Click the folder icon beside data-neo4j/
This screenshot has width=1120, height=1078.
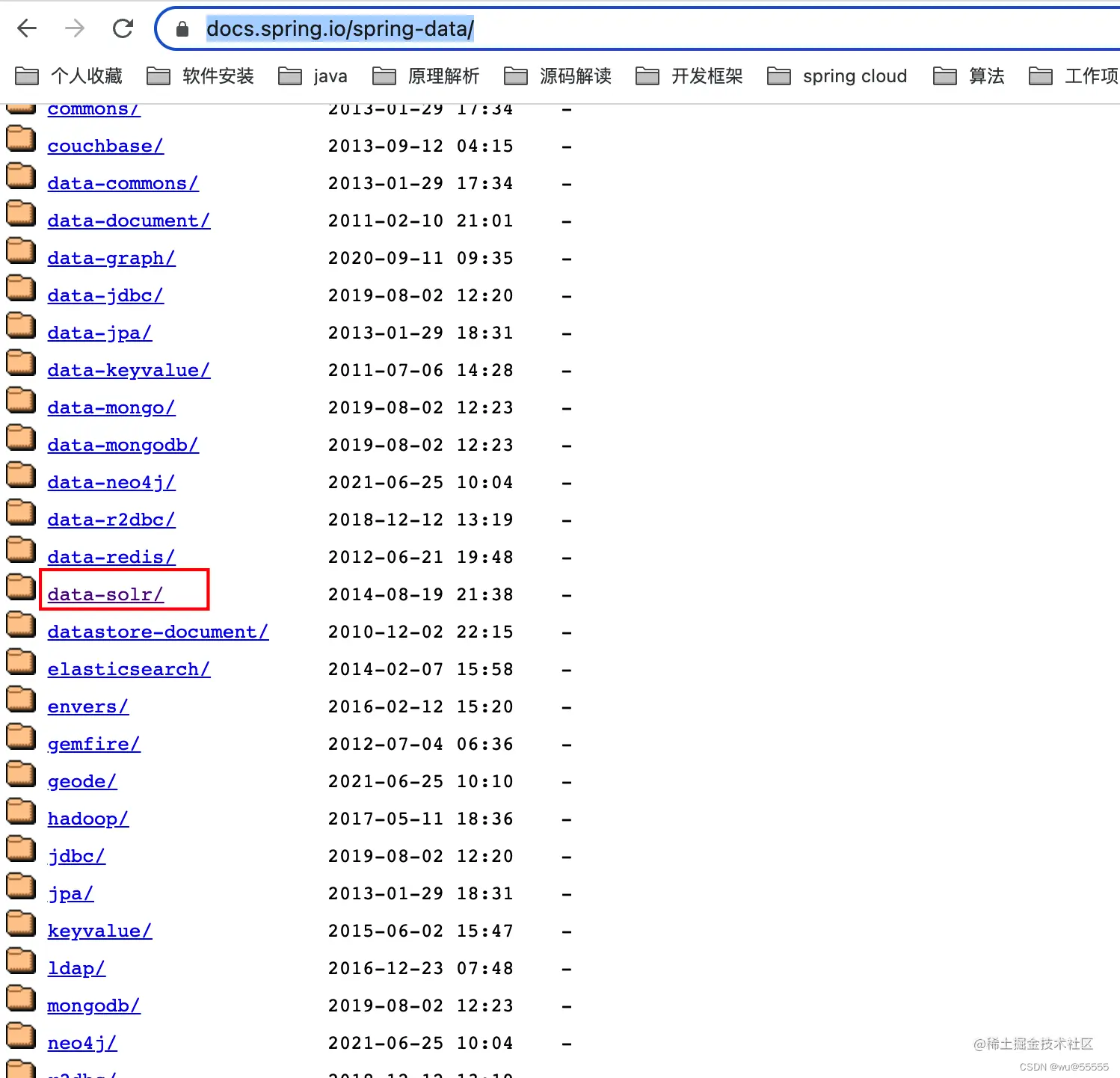click(21, 475)
